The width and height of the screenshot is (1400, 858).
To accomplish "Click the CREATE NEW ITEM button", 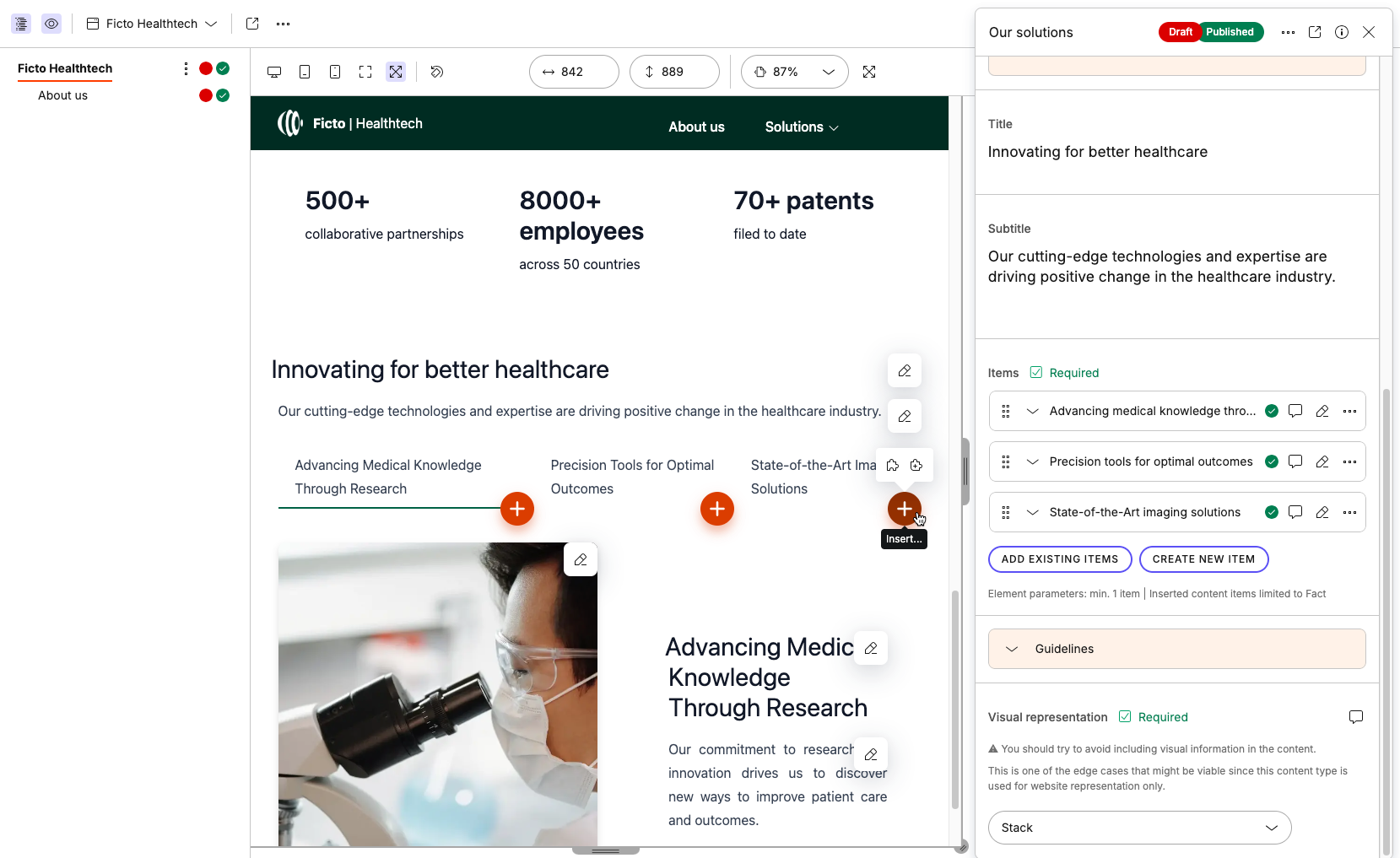I will (1203, 559).
